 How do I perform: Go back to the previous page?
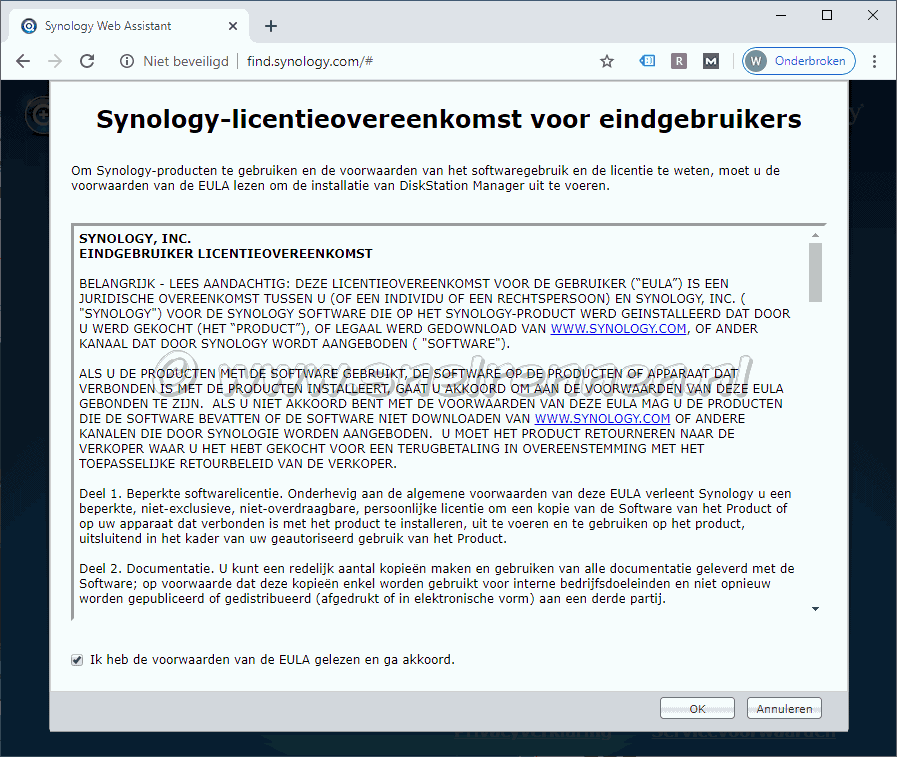click(23, 61)
